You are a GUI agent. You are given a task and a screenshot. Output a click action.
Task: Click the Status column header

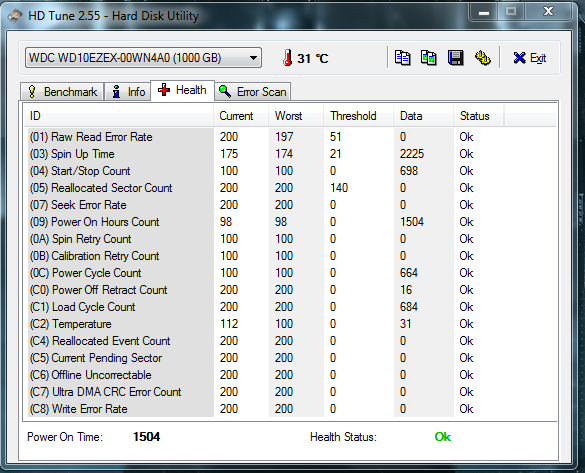pyautogui.click(x=478, y=116)
